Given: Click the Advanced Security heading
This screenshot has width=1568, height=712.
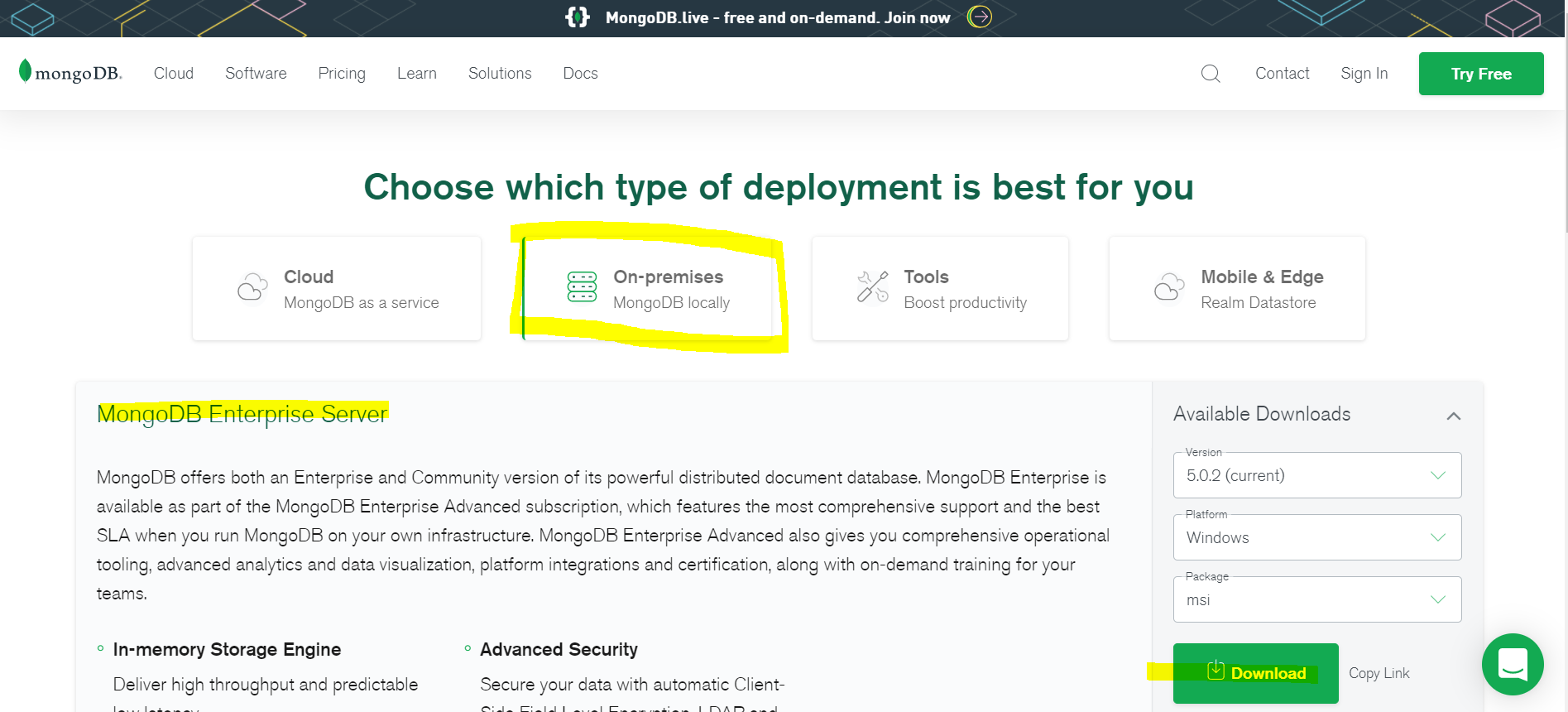Looking at the screenshot, I should 559,650.
